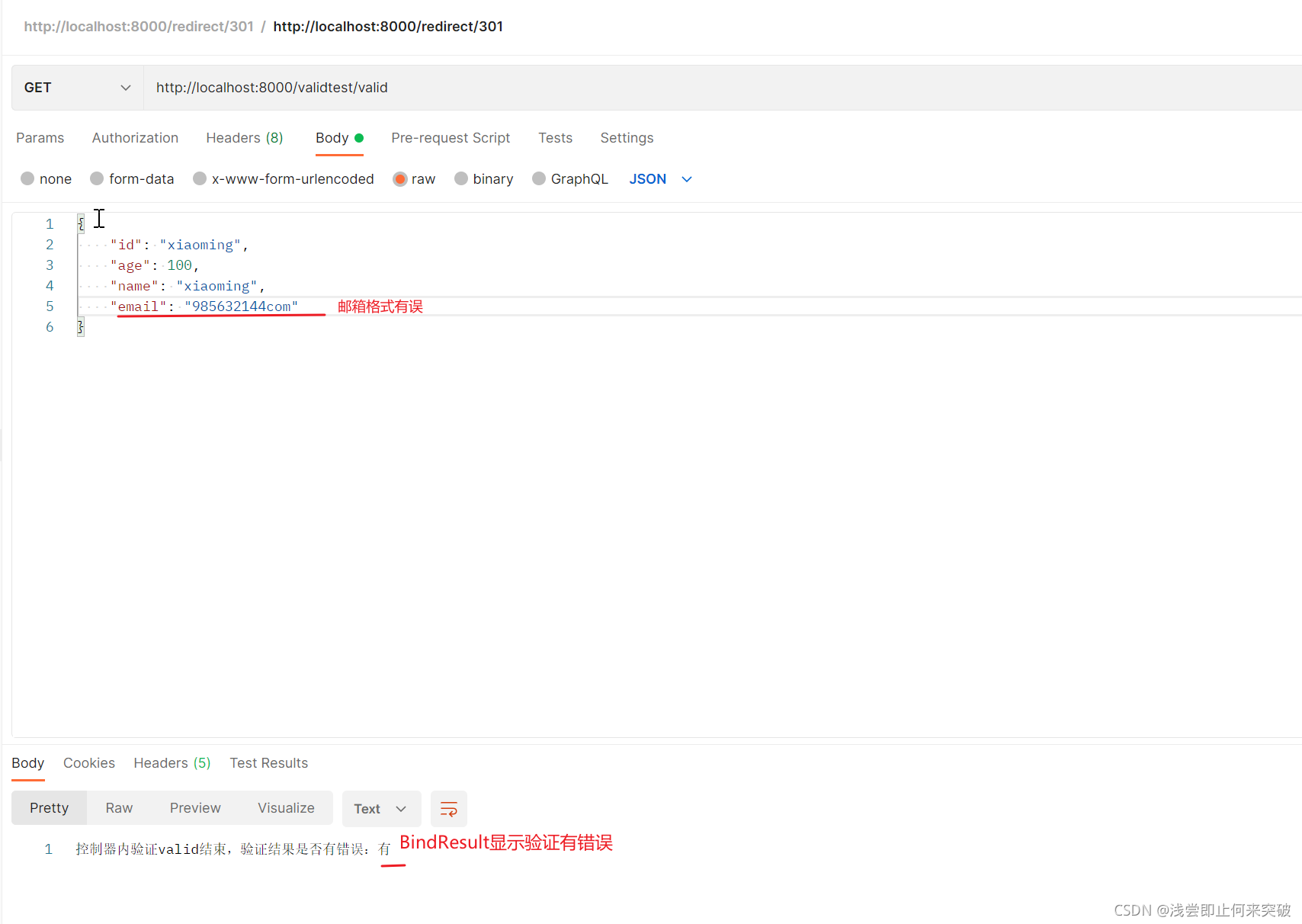Click line number 5 in the body gutter
The width and height of the screenshot is (1302, 924).
[x=50, y=306]
